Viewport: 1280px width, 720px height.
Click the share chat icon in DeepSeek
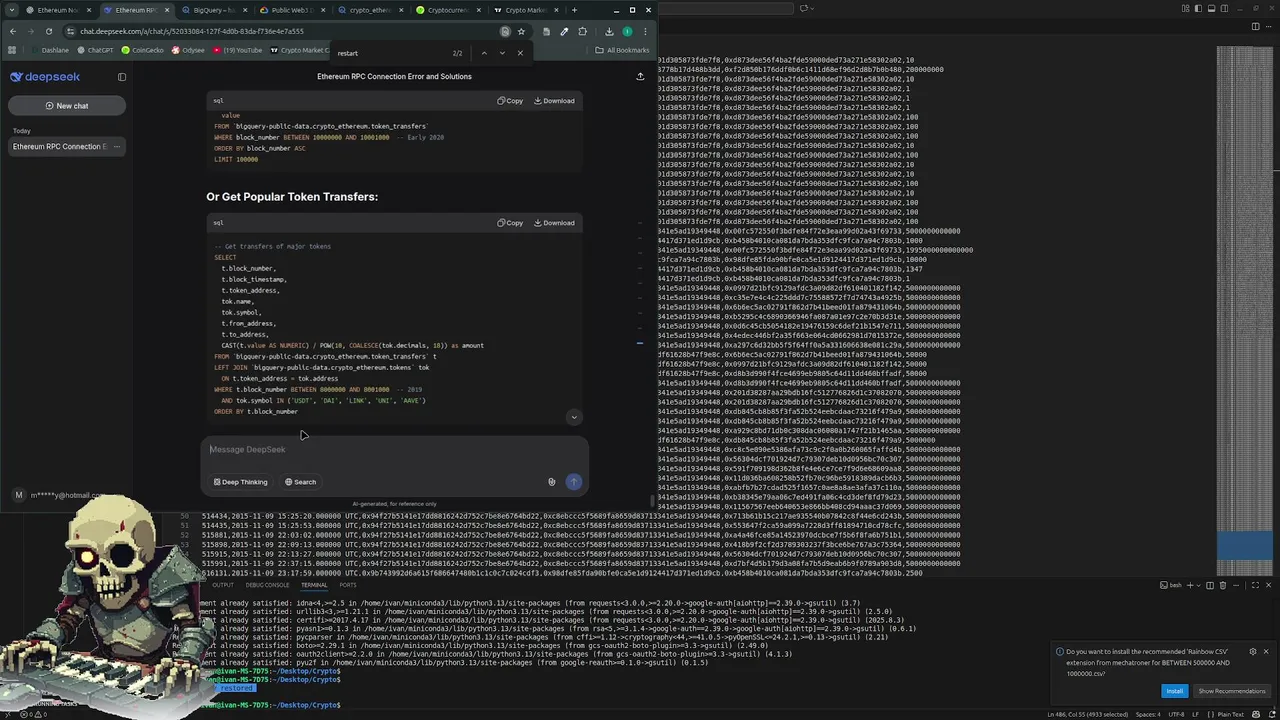640,76
